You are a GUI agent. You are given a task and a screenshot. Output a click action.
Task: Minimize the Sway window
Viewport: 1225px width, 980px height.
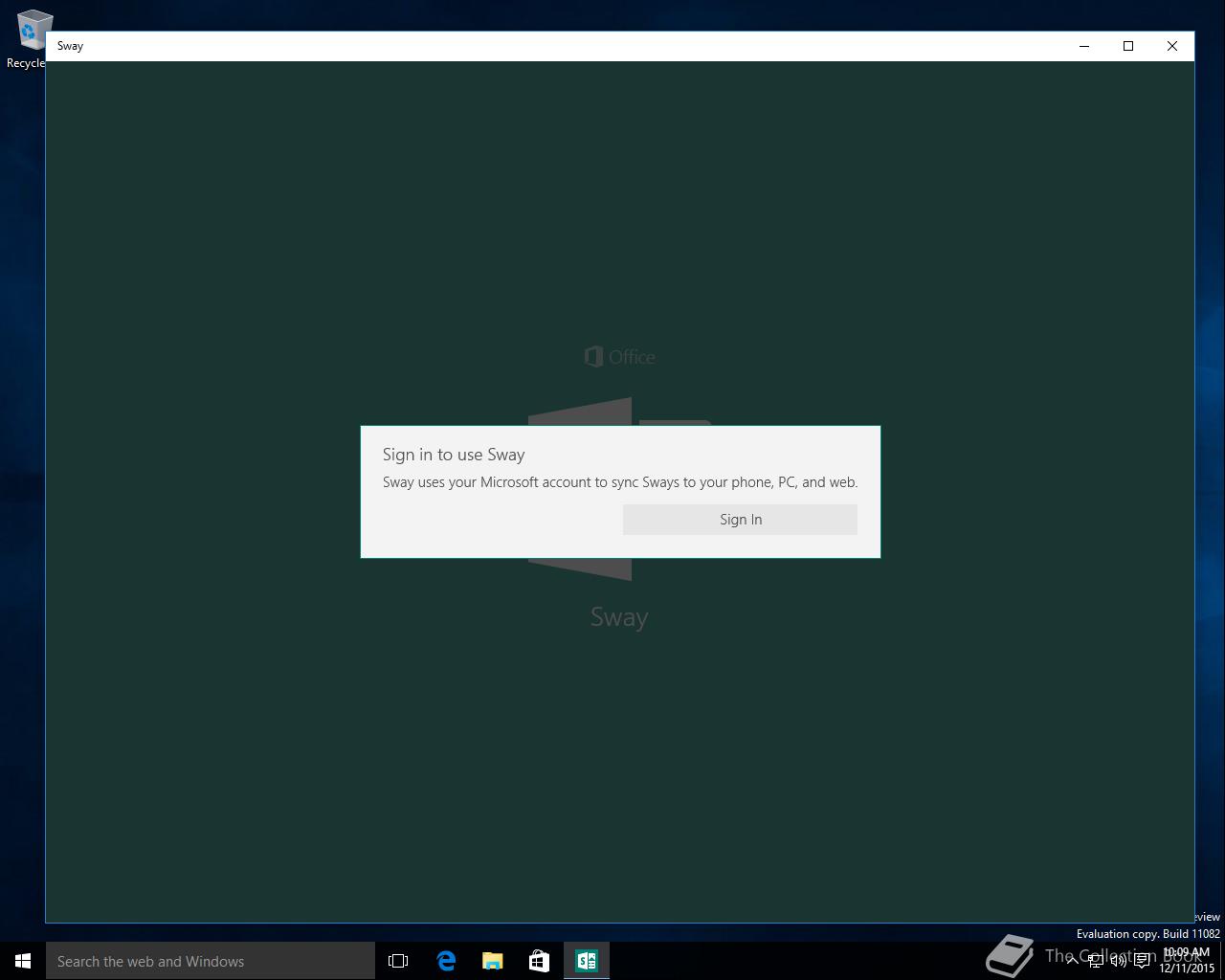[x=1084, y=46]
